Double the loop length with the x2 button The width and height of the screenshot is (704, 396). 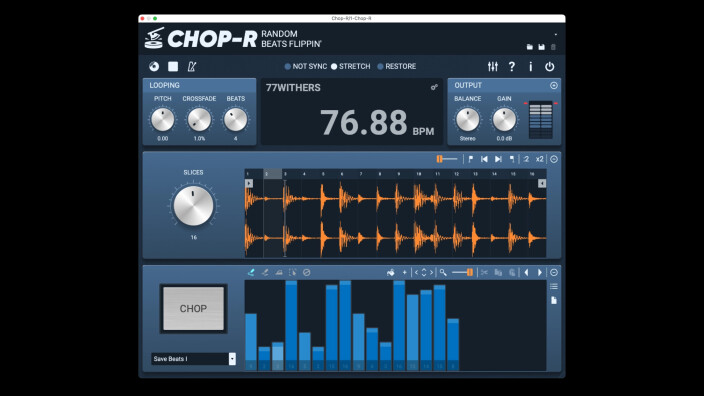click(x=540, y=159)
